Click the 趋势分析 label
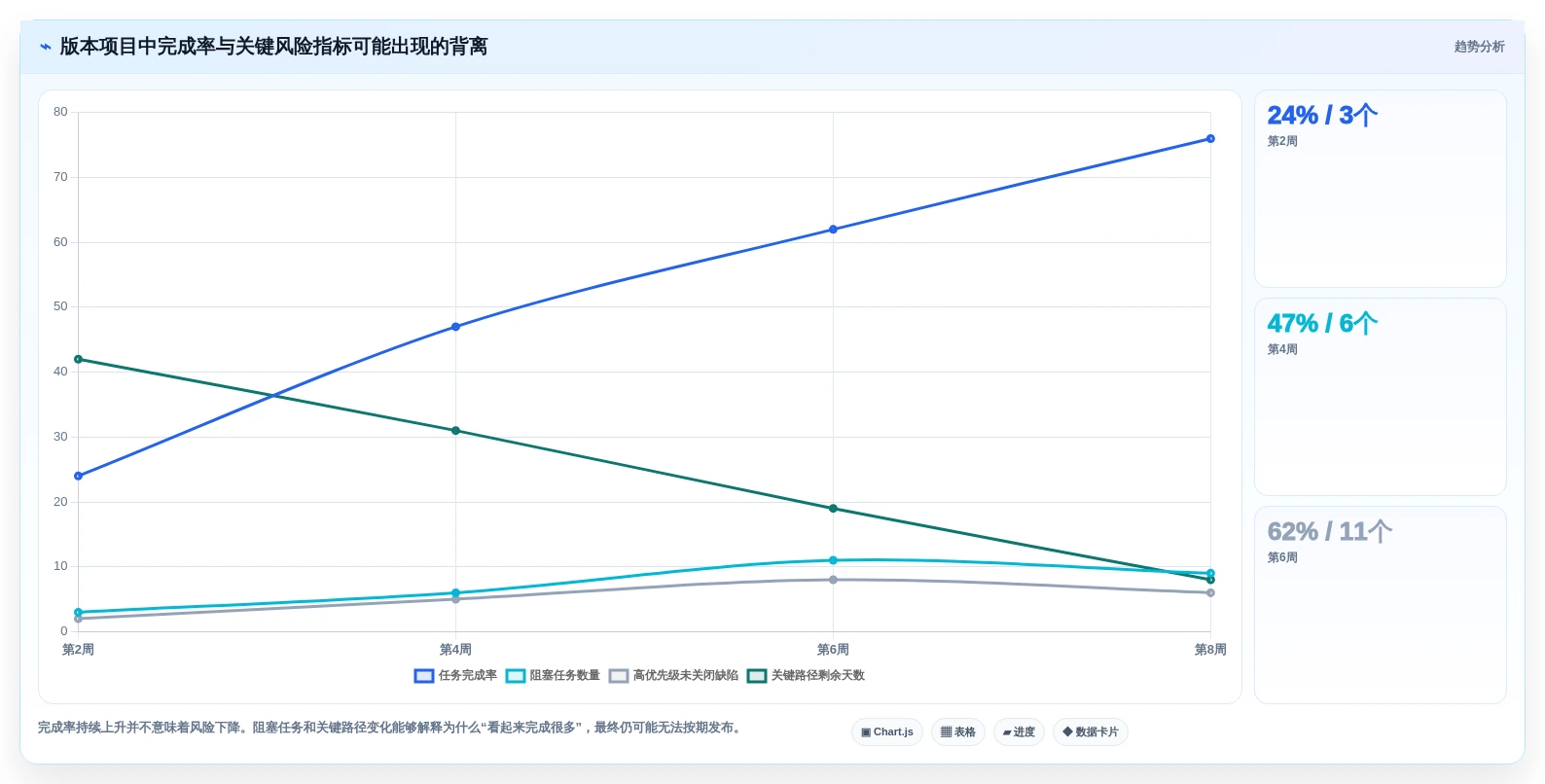 pyautogui.click(x=1479, y=47)
